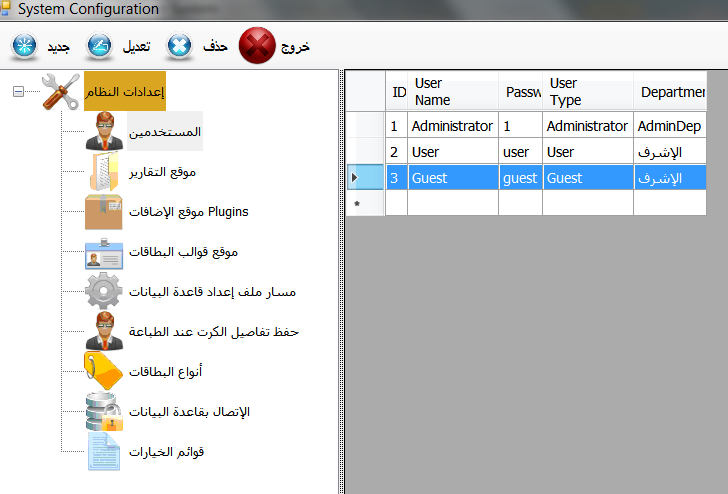
Task: Click the User Name column header
Action: click(452, 91)
